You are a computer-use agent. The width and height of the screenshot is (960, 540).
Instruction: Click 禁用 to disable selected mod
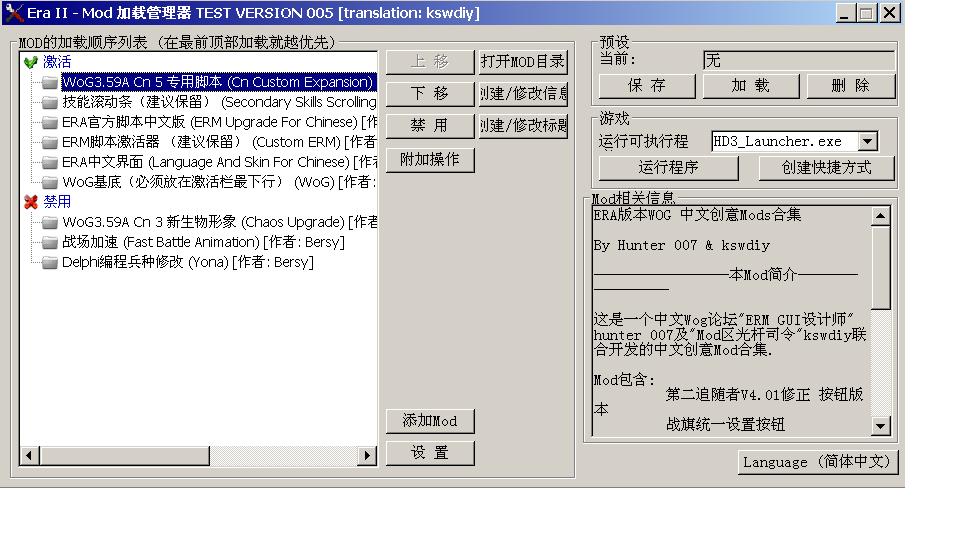[429, 126]
